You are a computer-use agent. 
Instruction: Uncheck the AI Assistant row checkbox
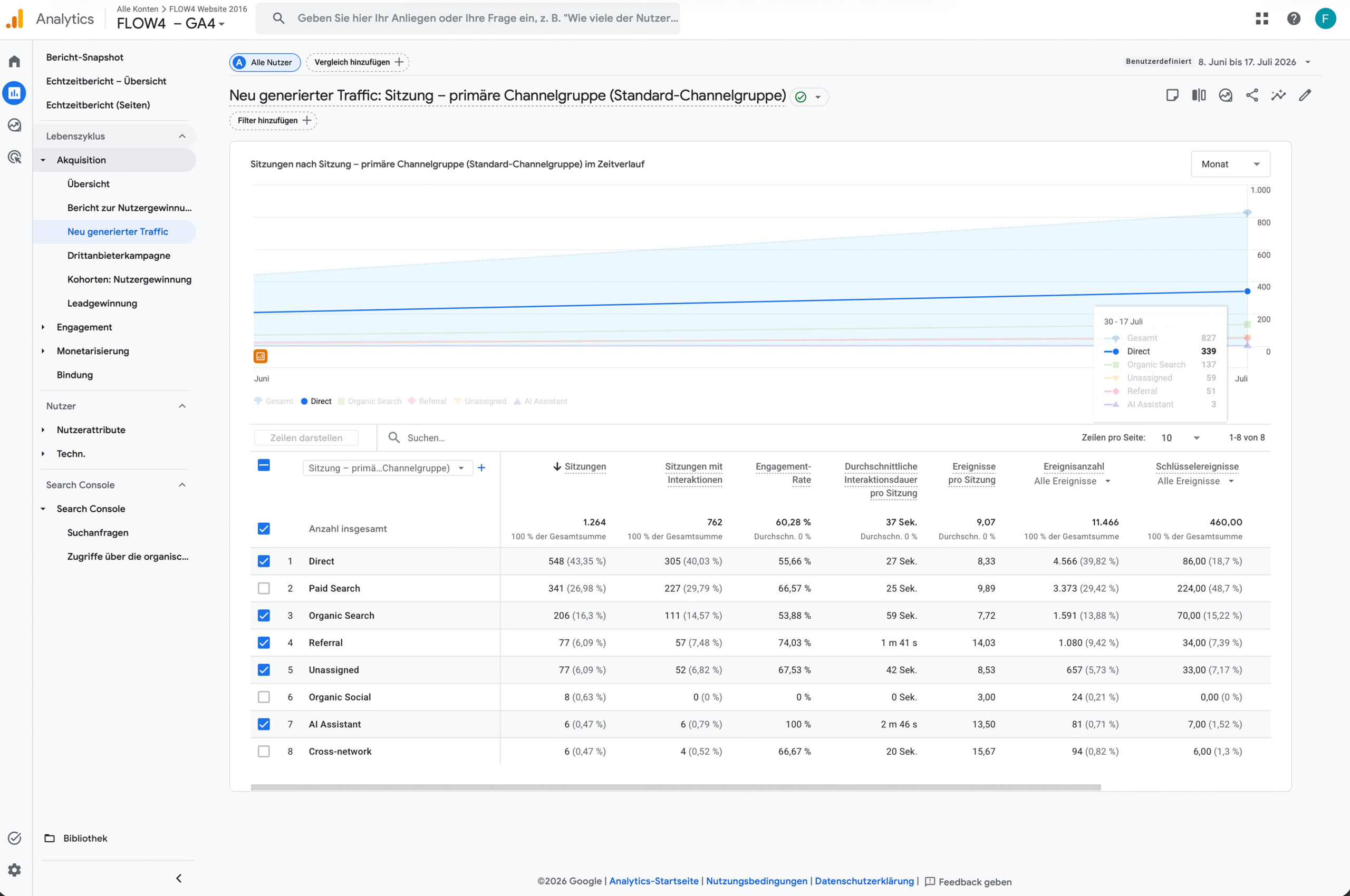click(264, 724)
